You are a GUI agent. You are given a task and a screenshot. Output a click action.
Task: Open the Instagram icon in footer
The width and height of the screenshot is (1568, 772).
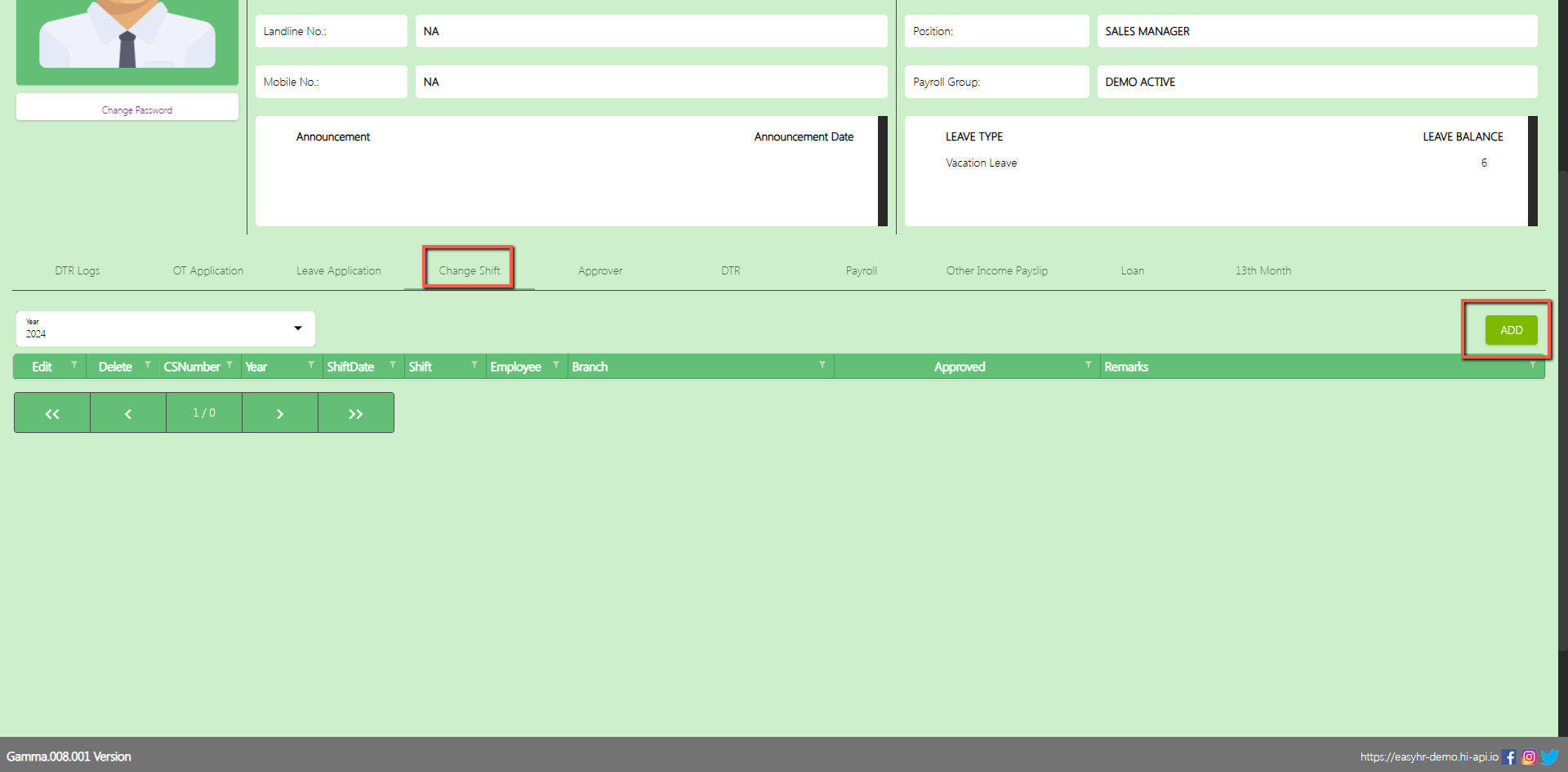1529,757
